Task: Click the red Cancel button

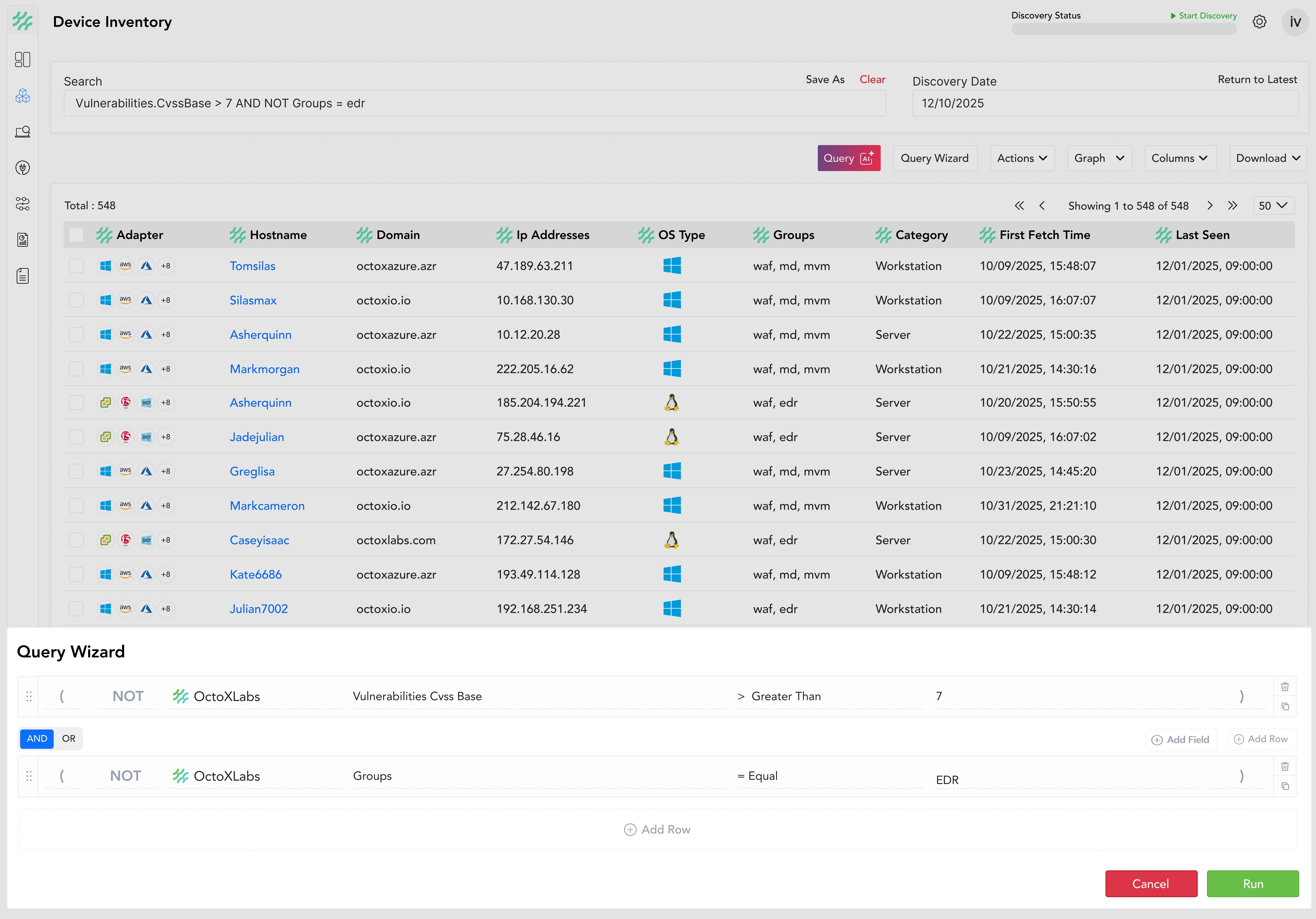Action: coord(1151,884)
